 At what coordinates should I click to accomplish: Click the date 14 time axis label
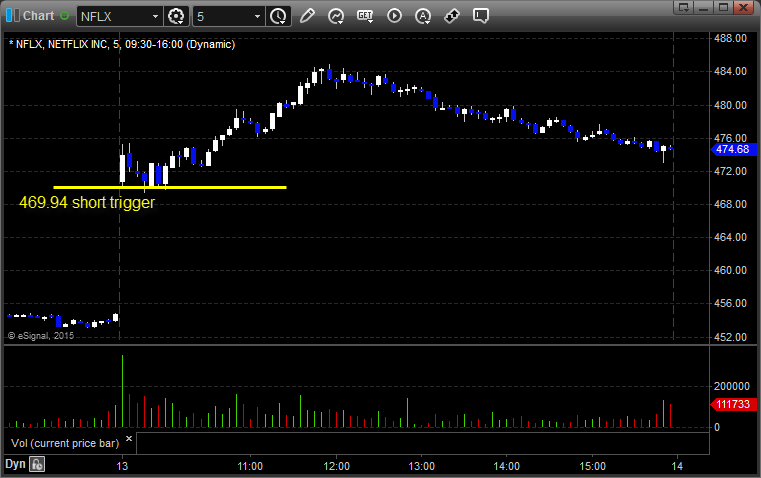coord(677,466)
